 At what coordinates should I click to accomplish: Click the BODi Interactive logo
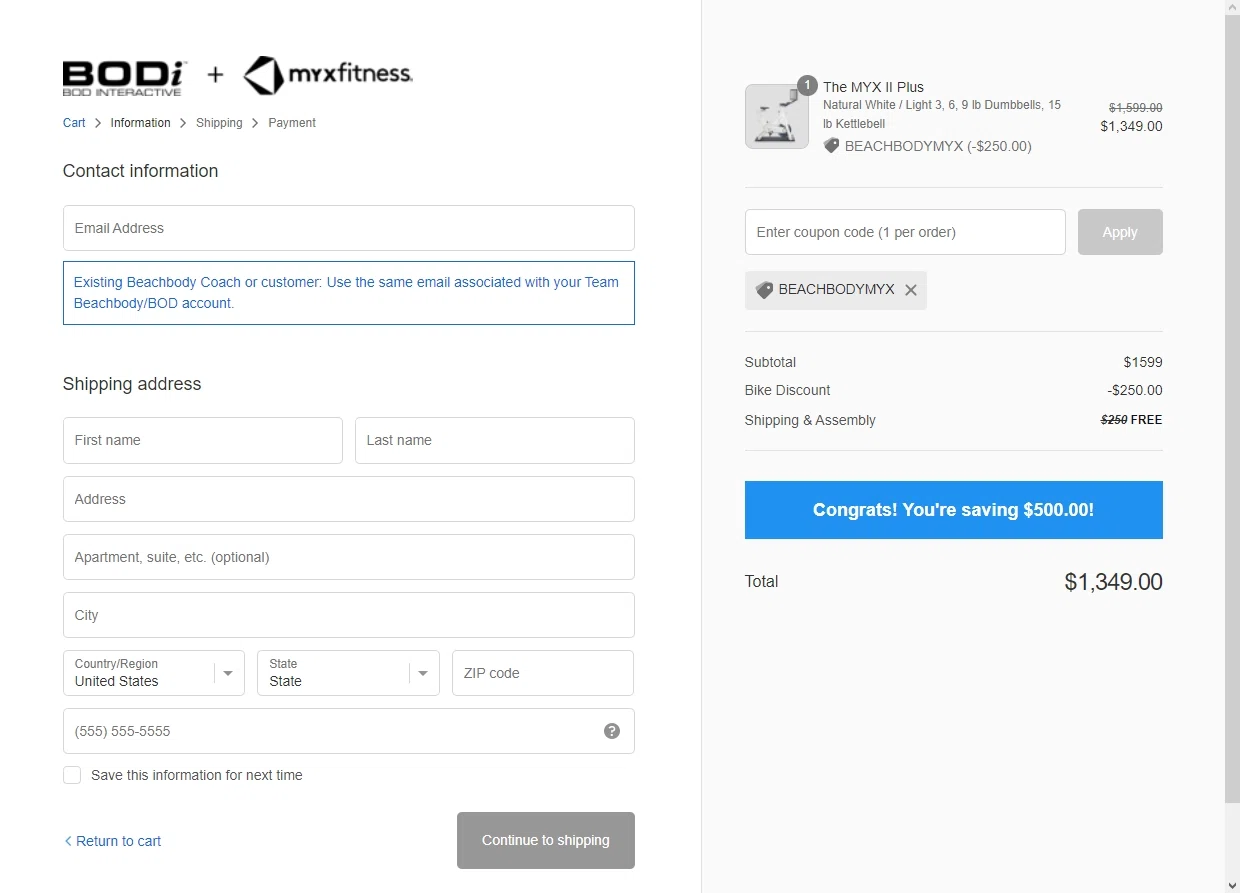point(124,77)
